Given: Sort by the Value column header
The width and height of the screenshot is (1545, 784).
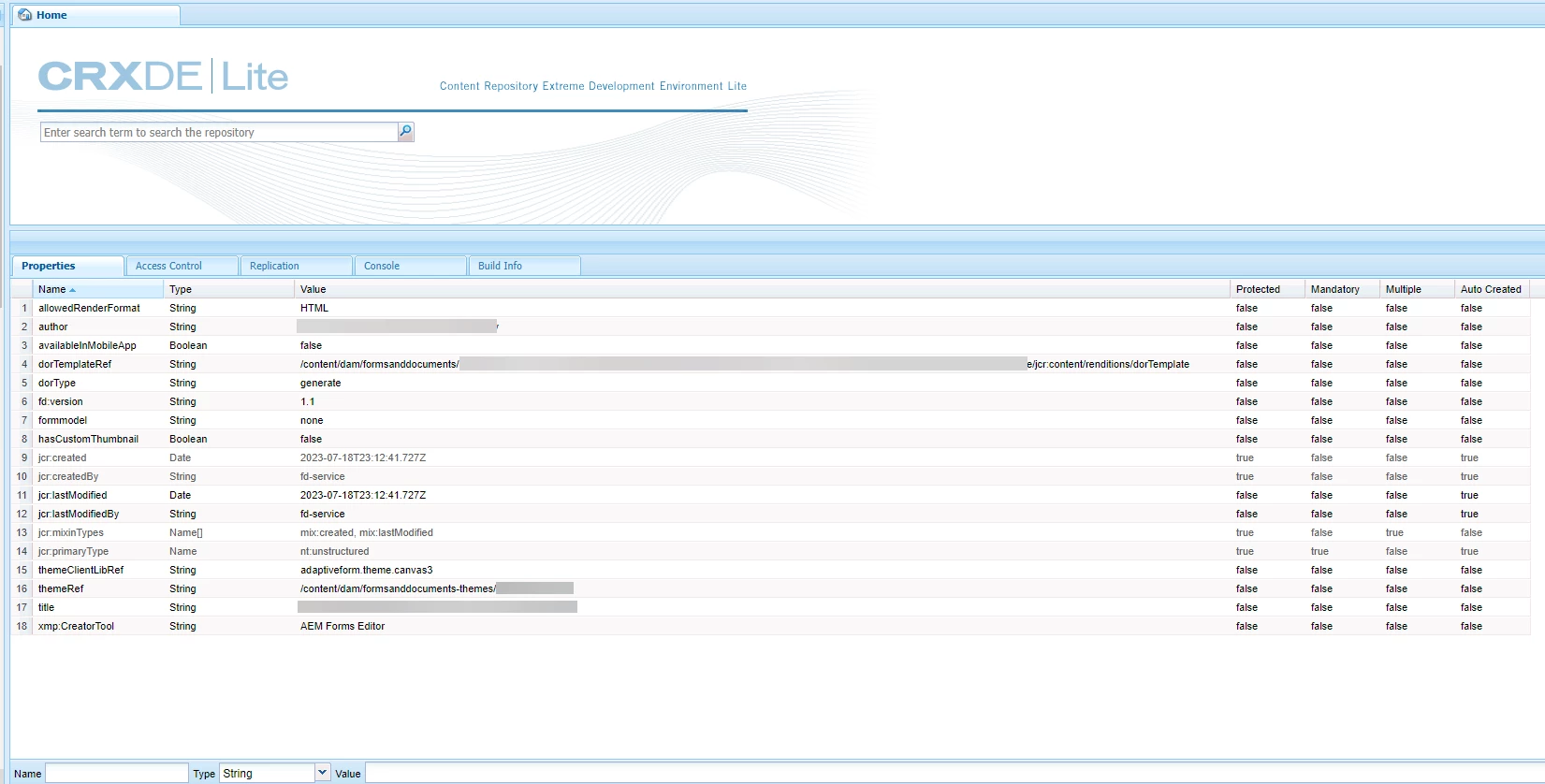Looking at the screenshot, I should (x=763, y=289).
